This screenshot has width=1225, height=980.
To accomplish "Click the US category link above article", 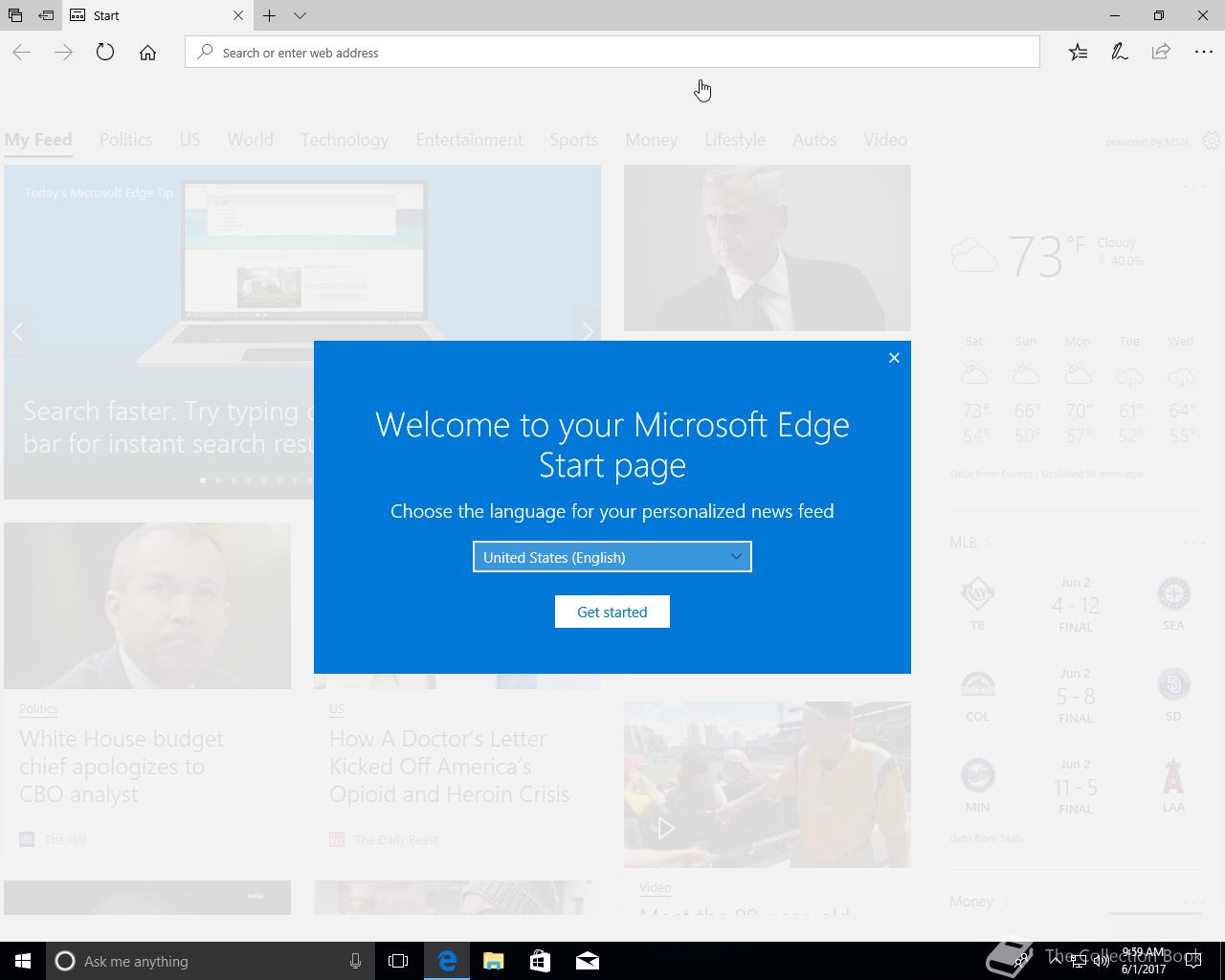I will pyautogui.click(x=337, y=709).
